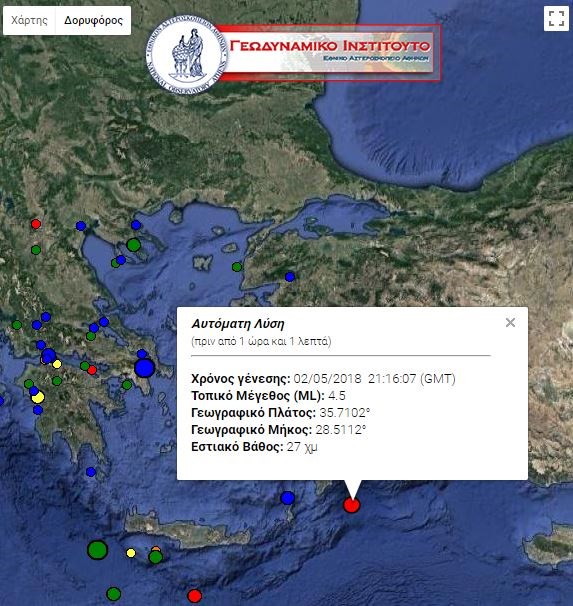The image size is (573, 606).
Task: Select the largest blue marker near Athens
Action: pyautogui.click(x=145, y=368)
